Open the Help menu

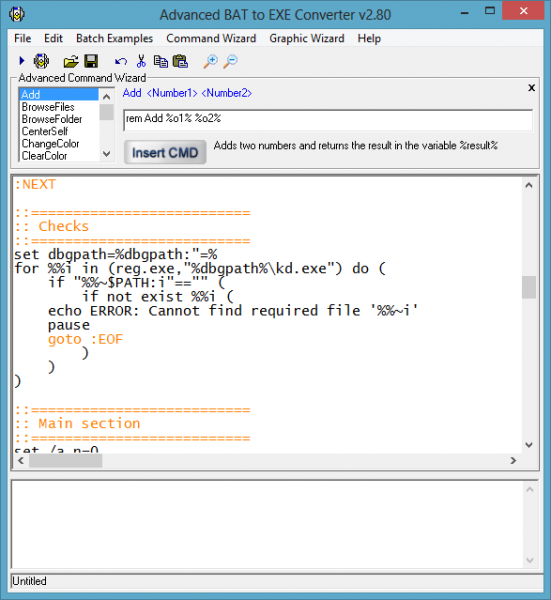coord(369,38)
